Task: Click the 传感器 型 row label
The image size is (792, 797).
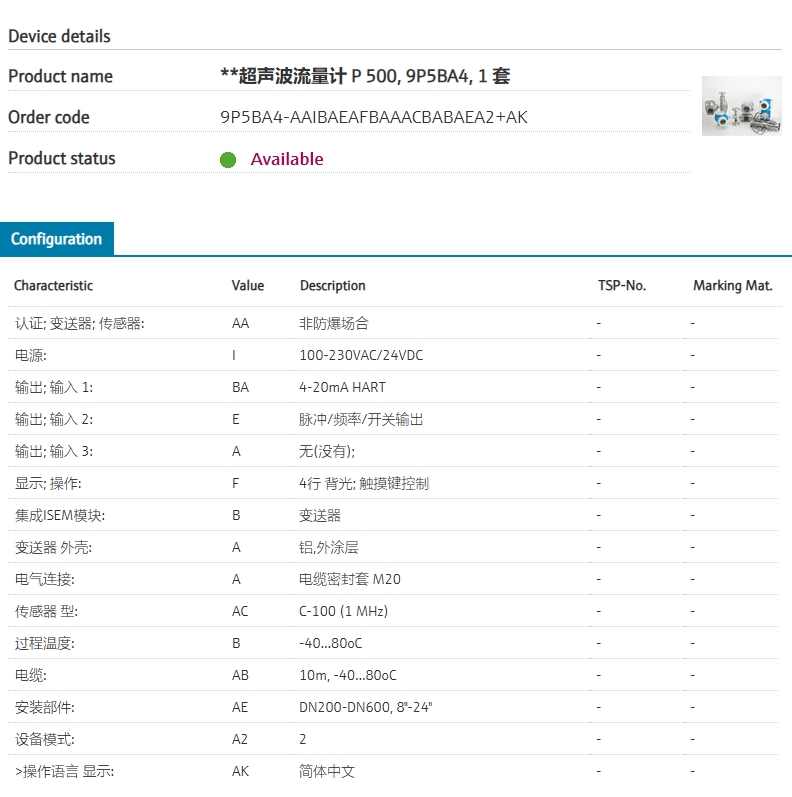Action: click(x=46, y=611)
